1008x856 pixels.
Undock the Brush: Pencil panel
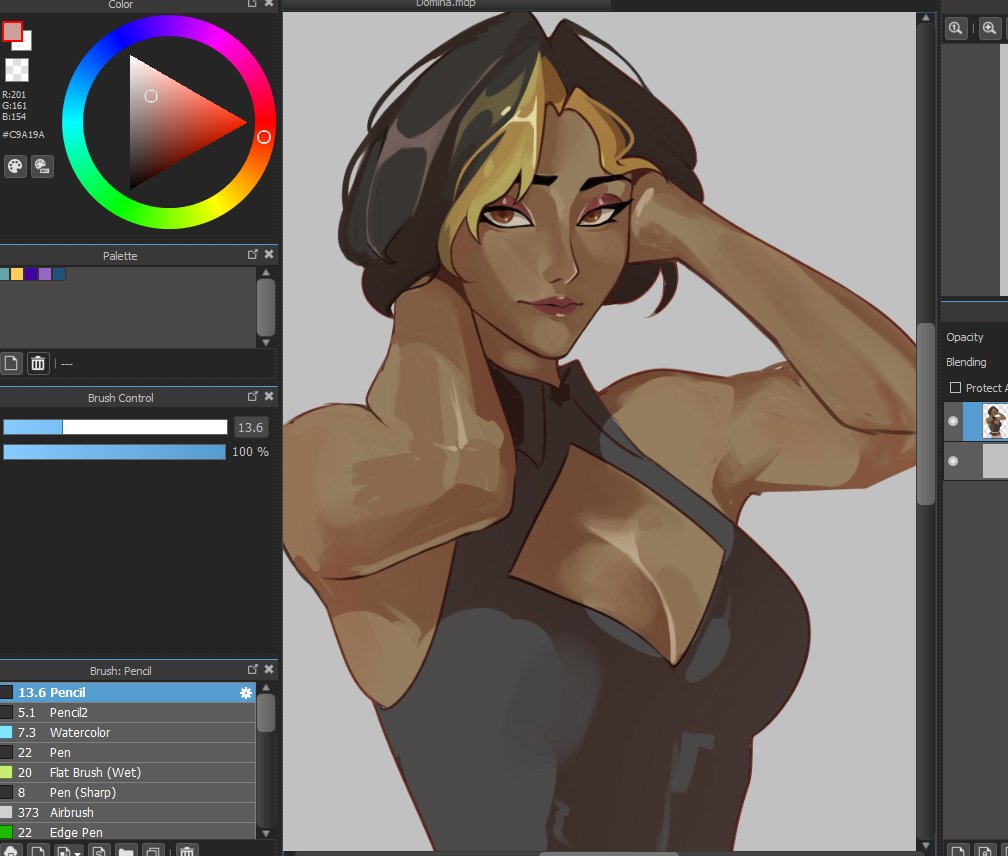[x=253, y=670]
